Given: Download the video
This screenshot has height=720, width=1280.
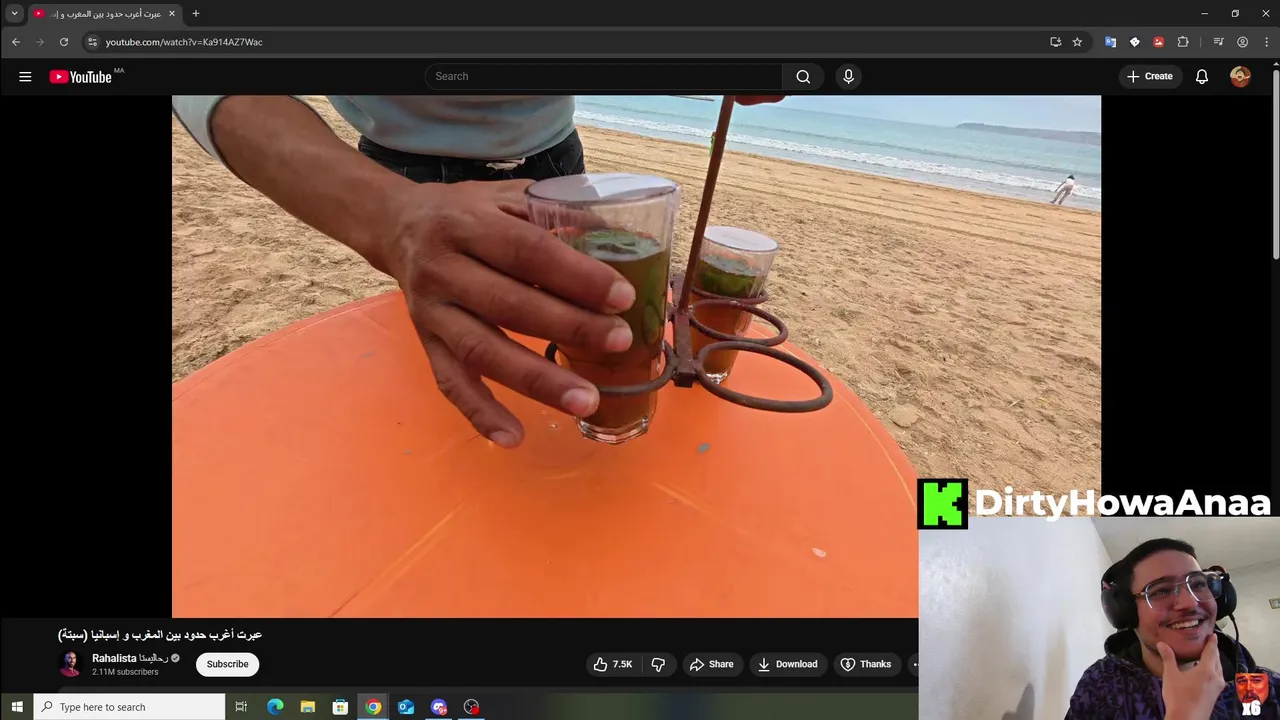Looking at the screenshot, I should [x=788, y=664].
